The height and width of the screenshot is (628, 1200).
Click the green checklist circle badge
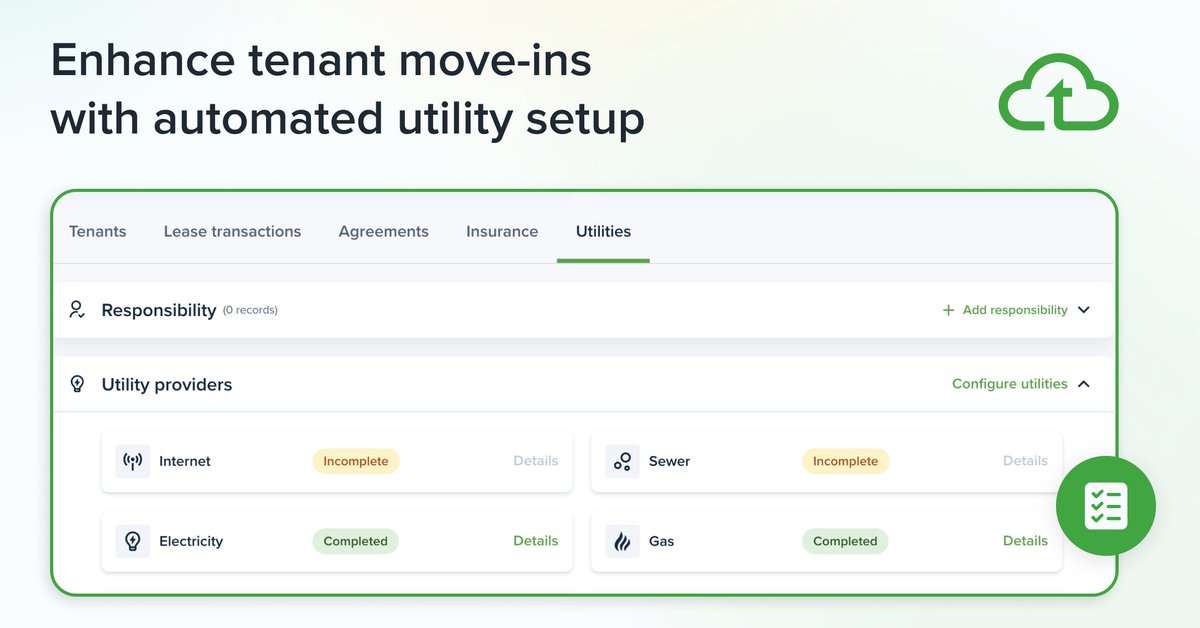coord(1106,506)
